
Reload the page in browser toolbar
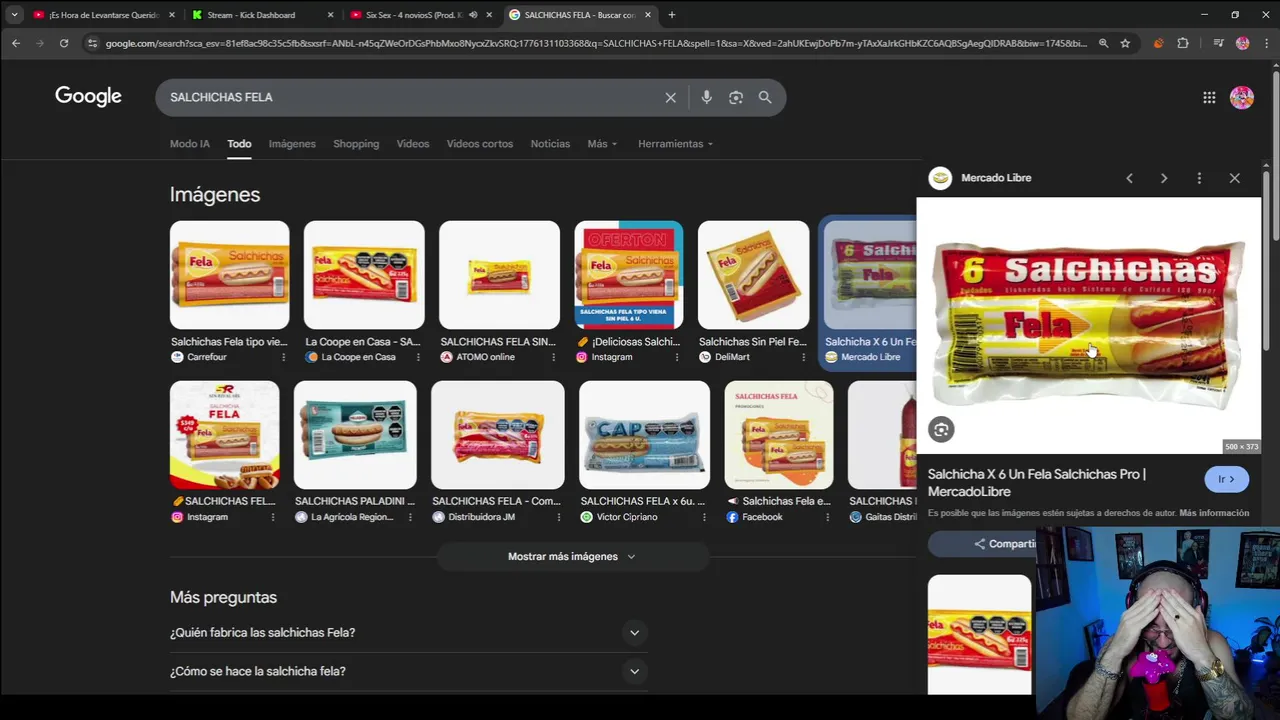point(64,43)
